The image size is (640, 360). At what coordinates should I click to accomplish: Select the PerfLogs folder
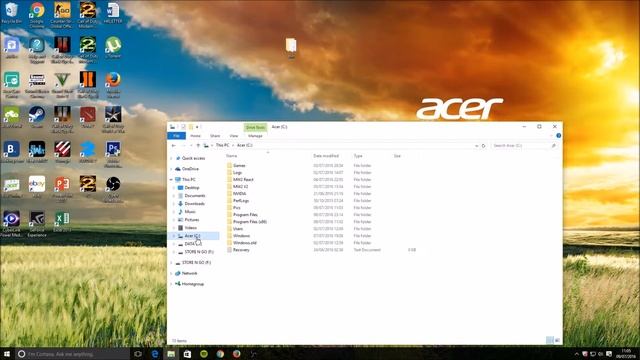[241, 201]
